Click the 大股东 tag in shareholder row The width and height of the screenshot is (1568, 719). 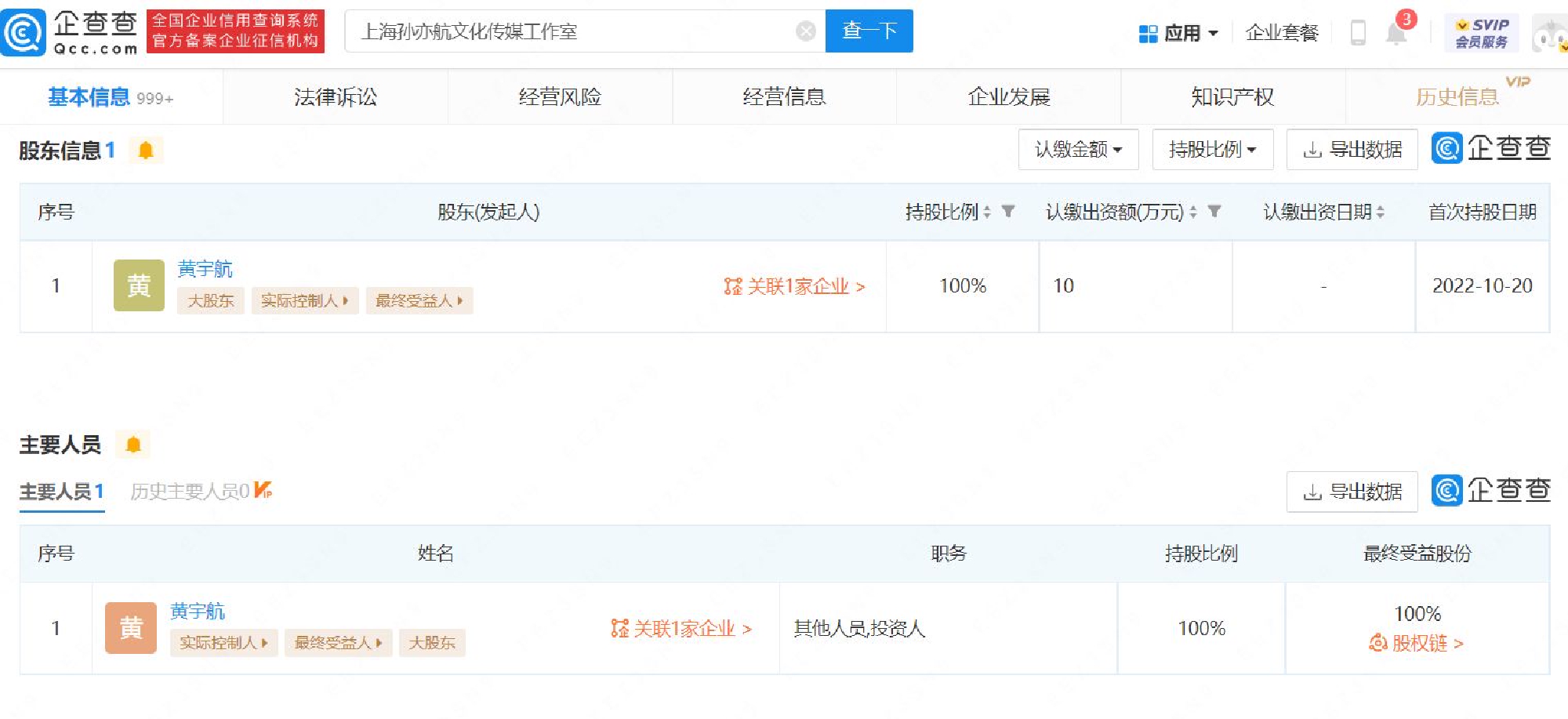[x=211, y=301]
